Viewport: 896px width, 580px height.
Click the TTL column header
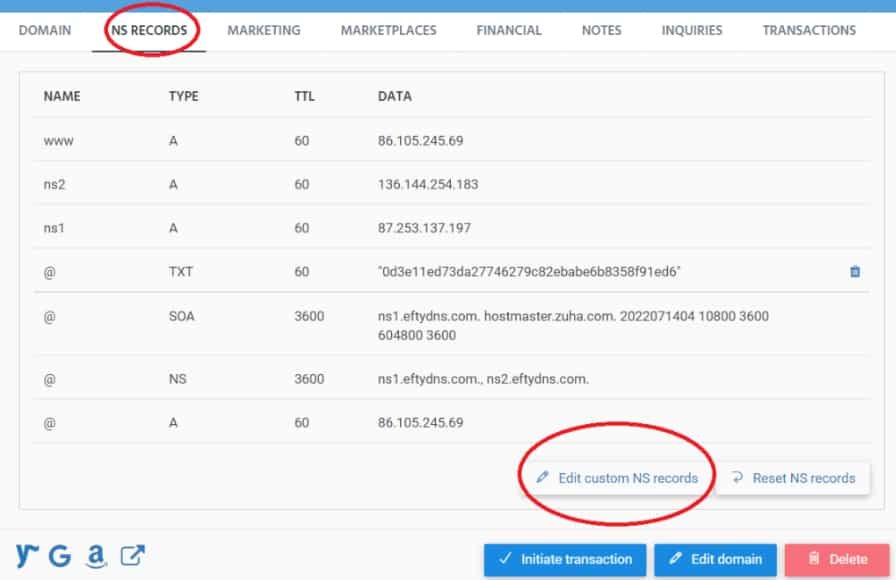coord(304,96)
